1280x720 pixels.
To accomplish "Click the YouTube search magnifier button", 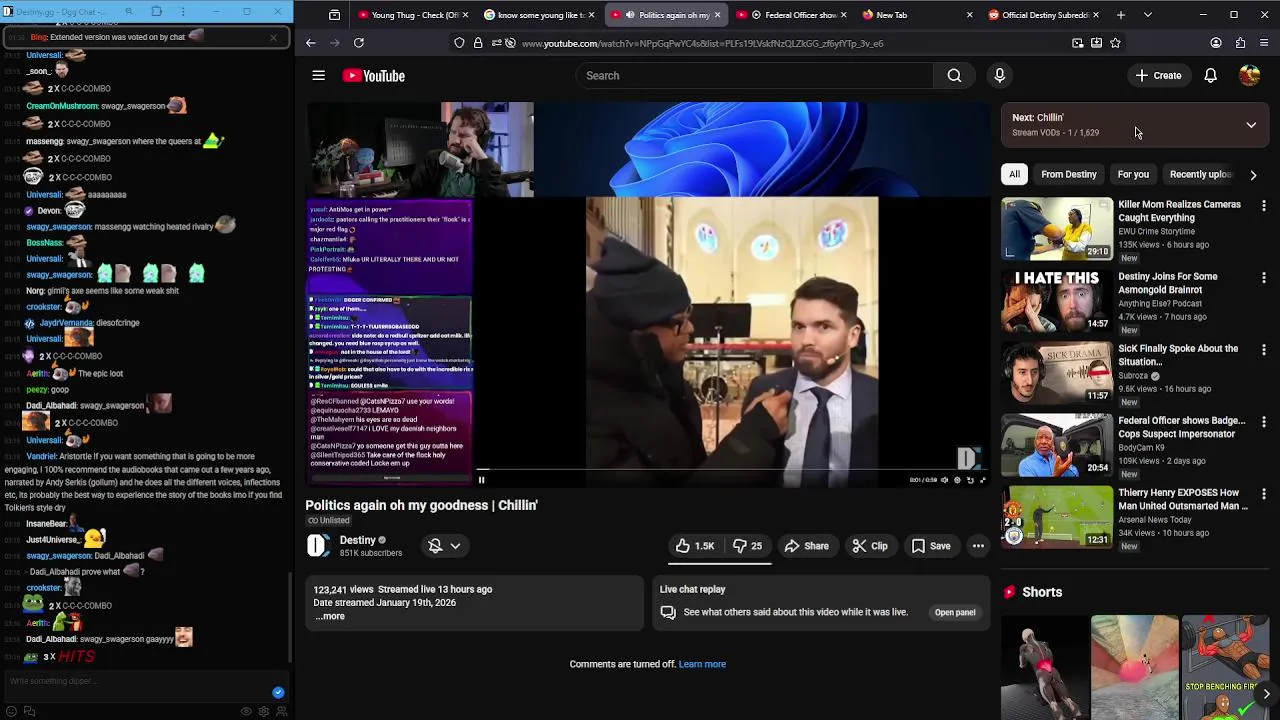I will pyautogui.click(x=954, y=75).
